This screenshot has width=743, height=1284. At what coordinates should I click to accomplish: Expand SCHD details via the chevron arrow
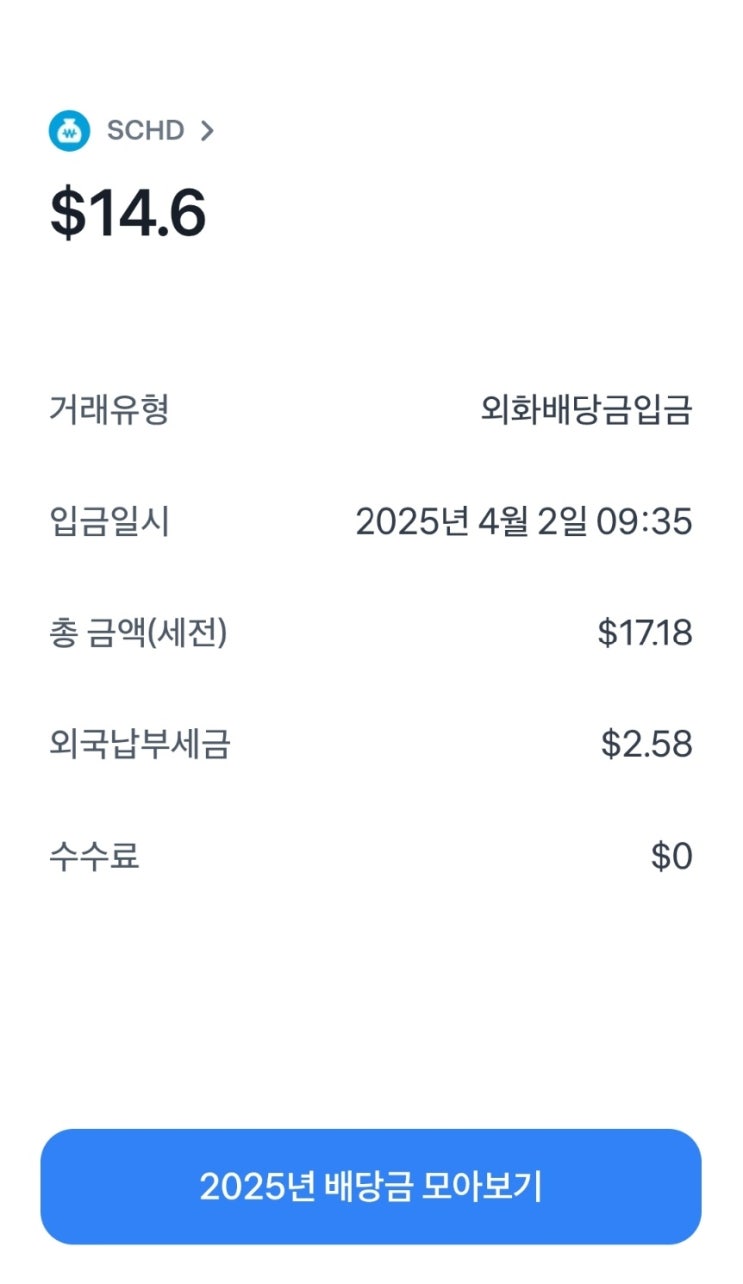click(207, 131)
